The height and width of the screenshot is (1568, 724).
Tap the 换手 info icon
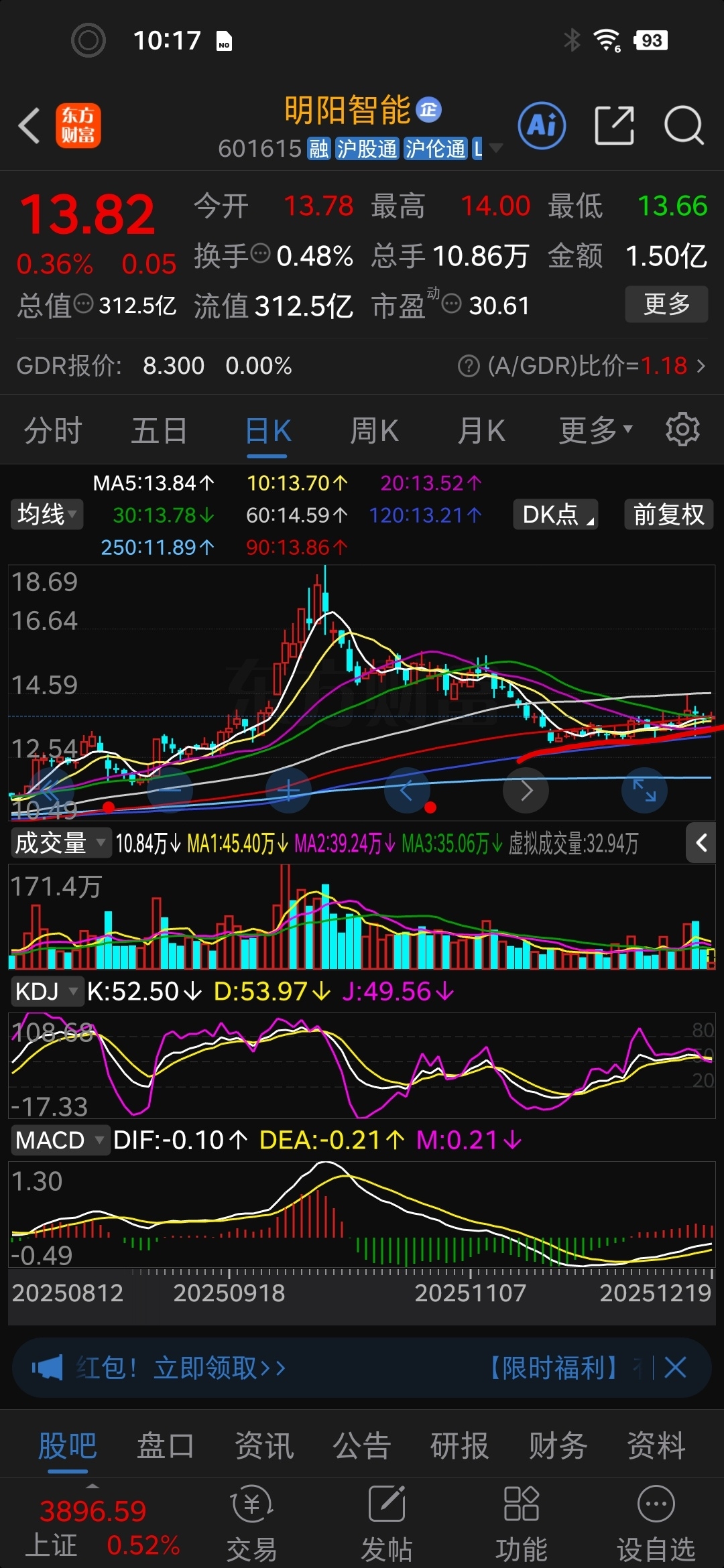[x=260, y=254]
